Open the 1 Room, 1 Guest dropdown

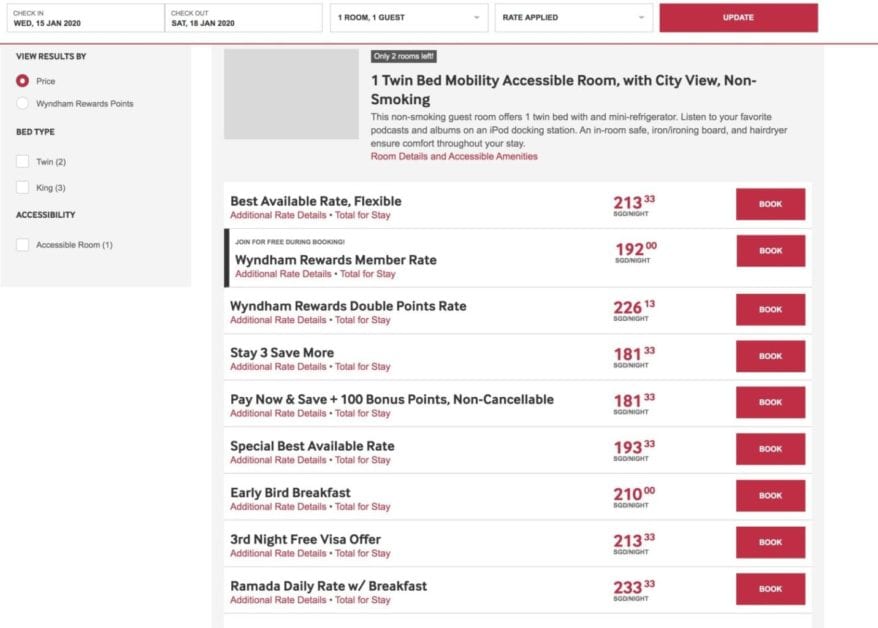[409, 17]
